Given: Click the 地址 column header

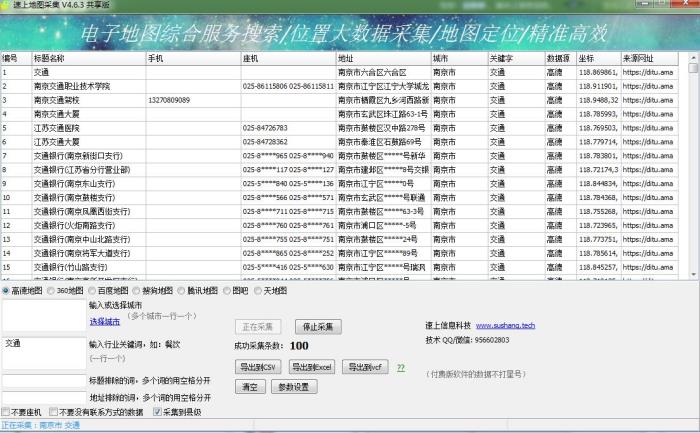Looking at the screenshot, I should tap(383, 58).
